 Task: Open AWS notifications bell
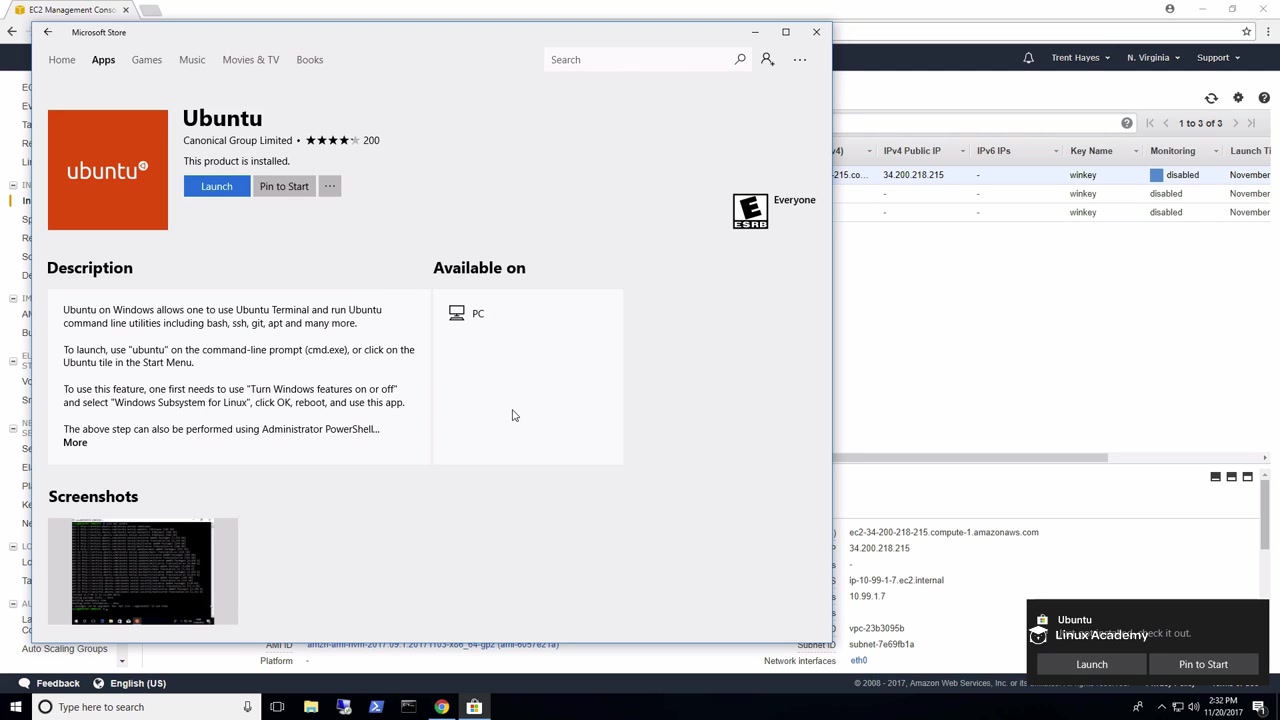[x=1028, y=58]
